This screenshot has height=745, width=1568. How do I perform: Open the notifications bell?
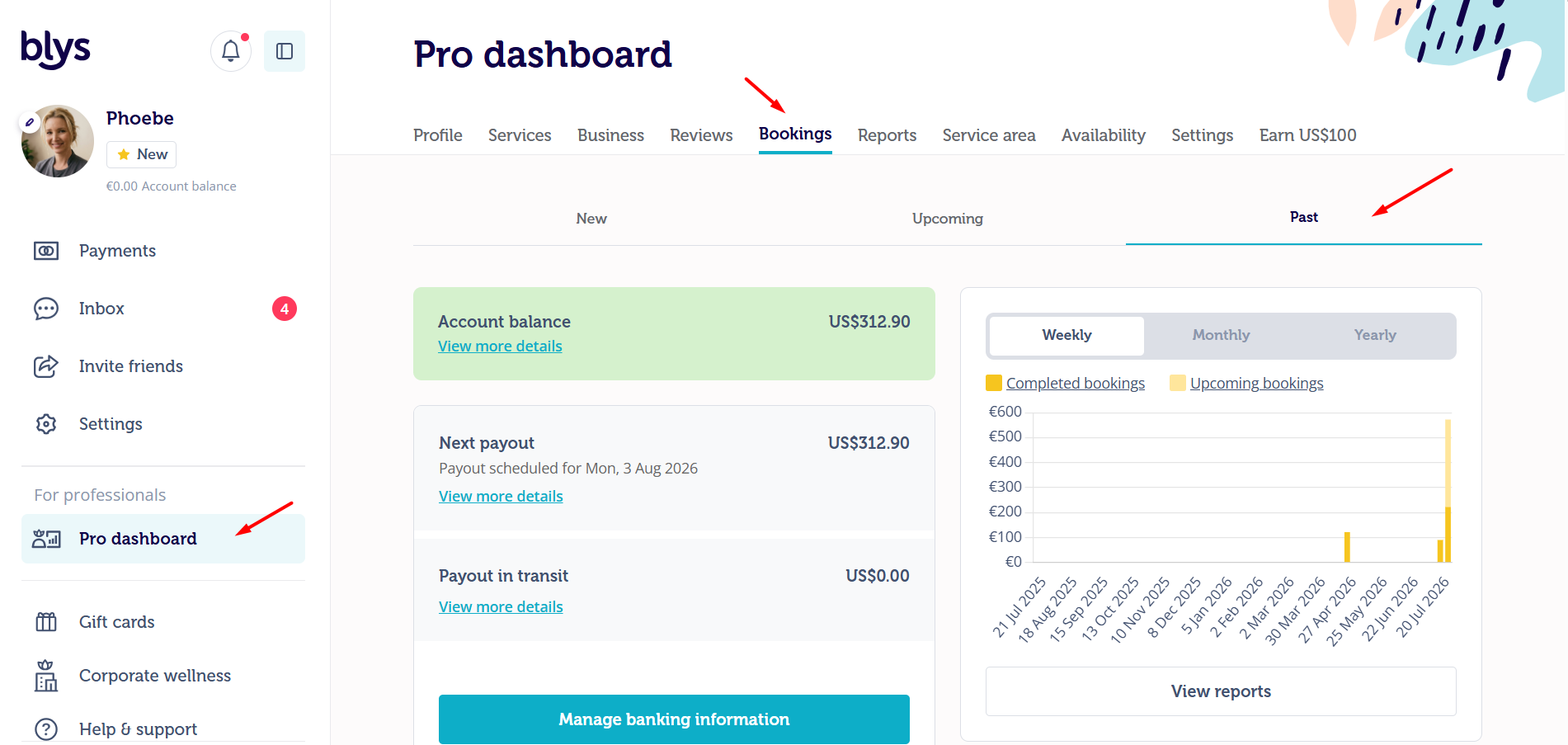point(231,51)
